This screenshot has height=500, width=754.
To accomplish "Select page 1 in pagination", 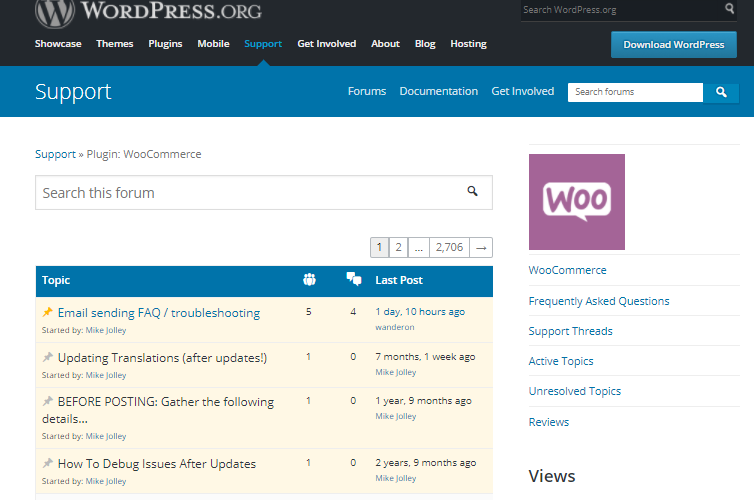I will [379, 248].
